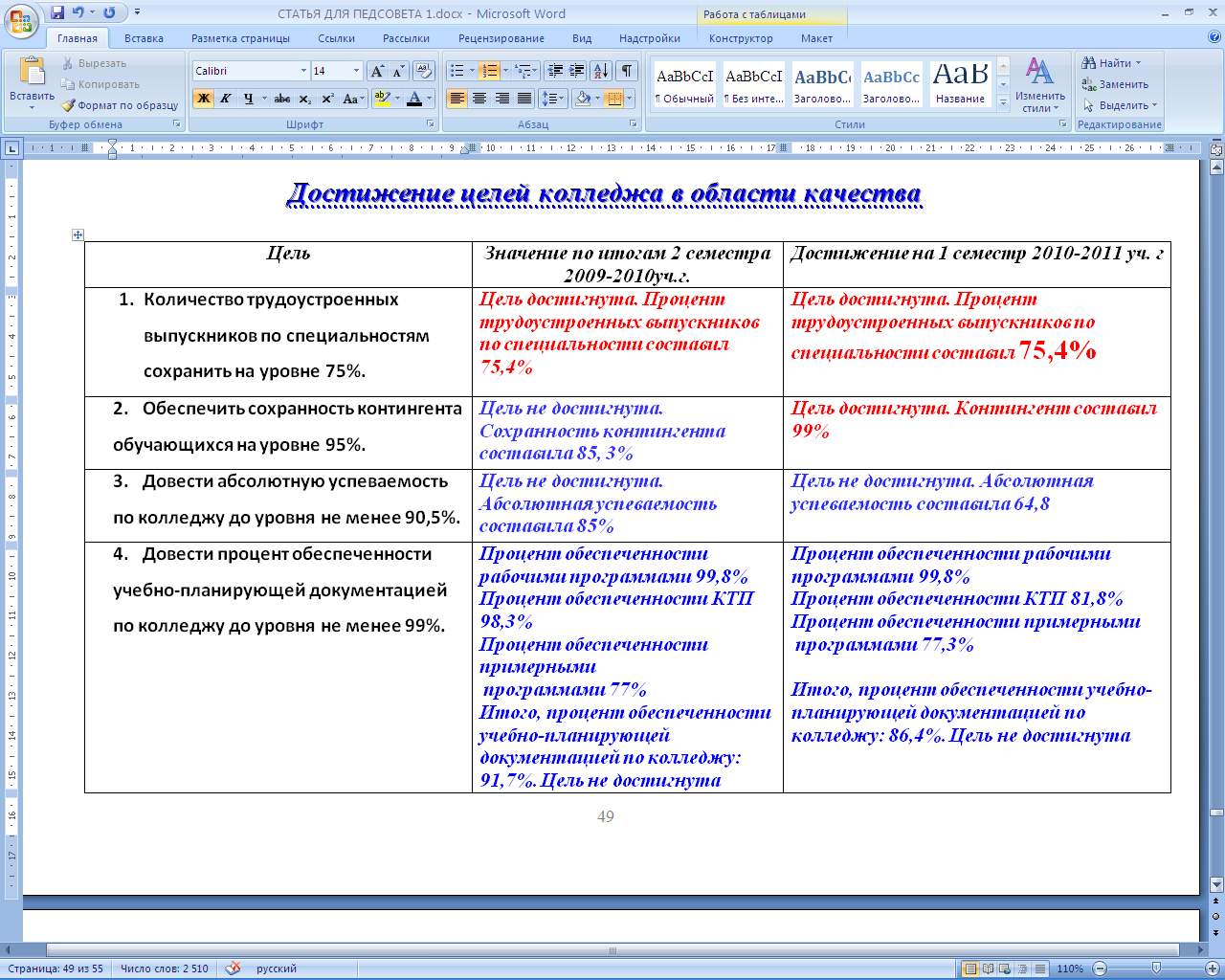The image size is (1225, 980).
Task: Expand the styles gallery
Action: point(1003,102)
